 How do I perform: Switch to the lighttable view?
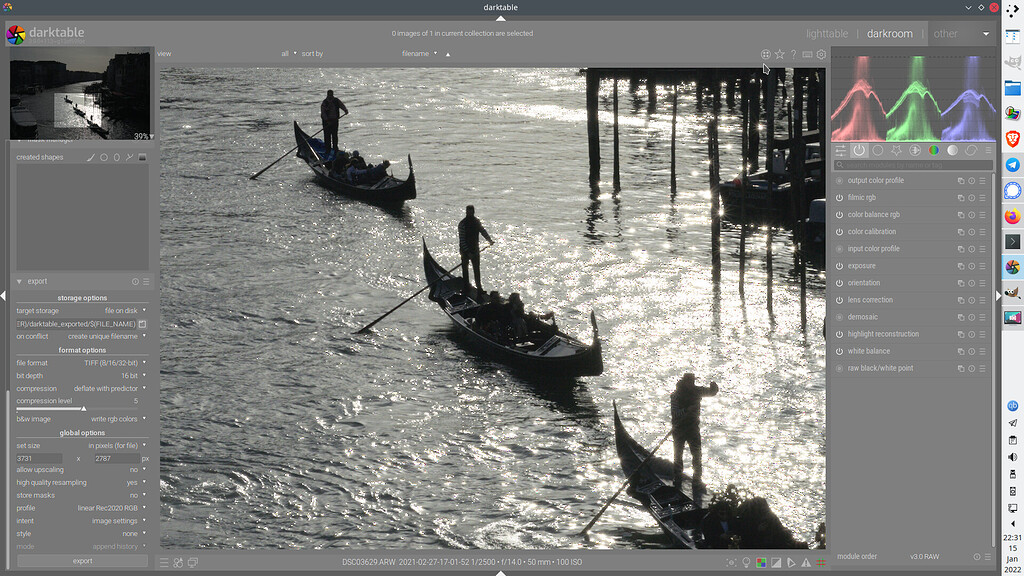tap(826, 33)
